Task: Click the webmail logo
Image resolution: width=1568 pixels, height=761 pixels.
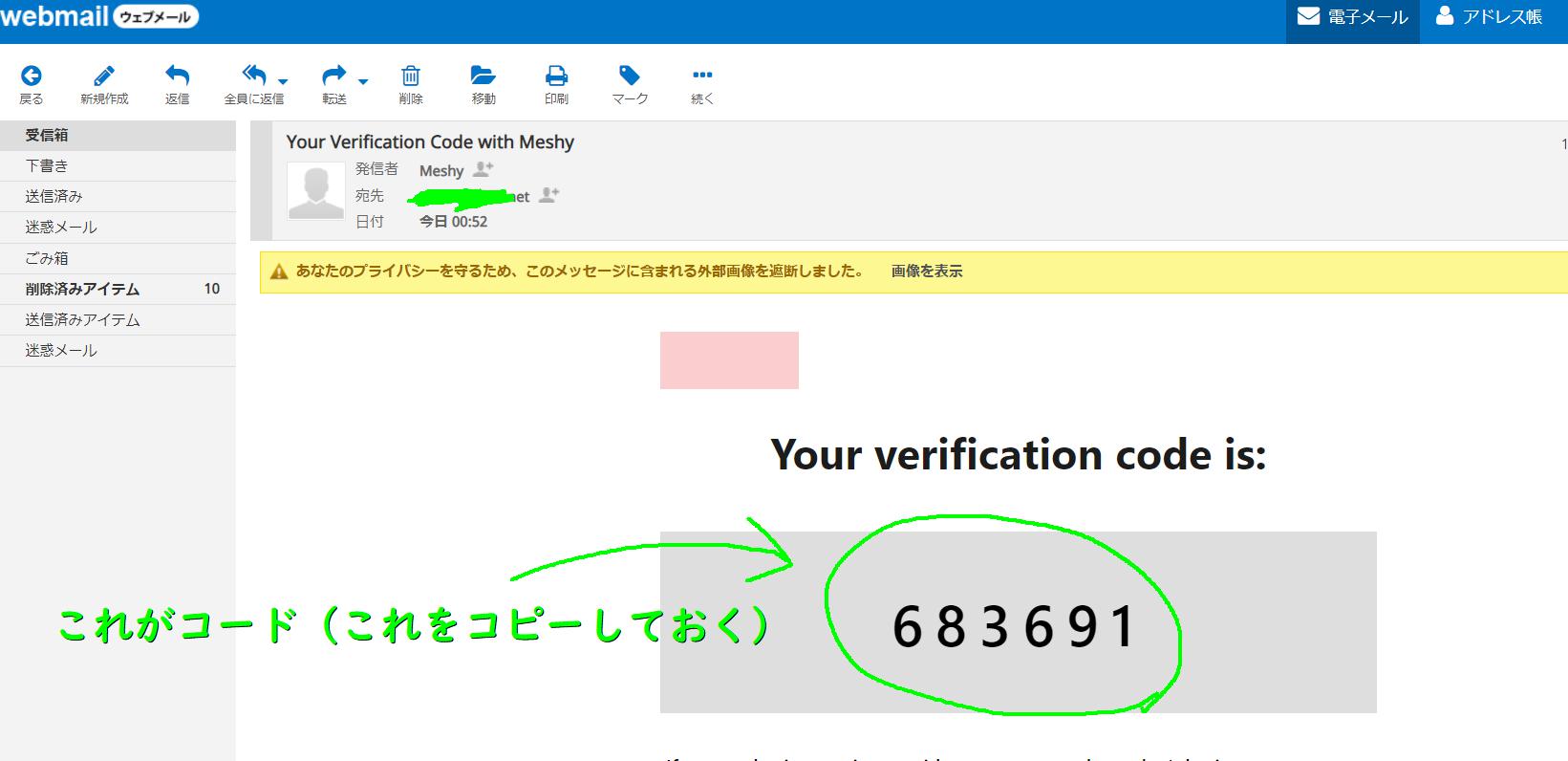Action: [99, 15]
